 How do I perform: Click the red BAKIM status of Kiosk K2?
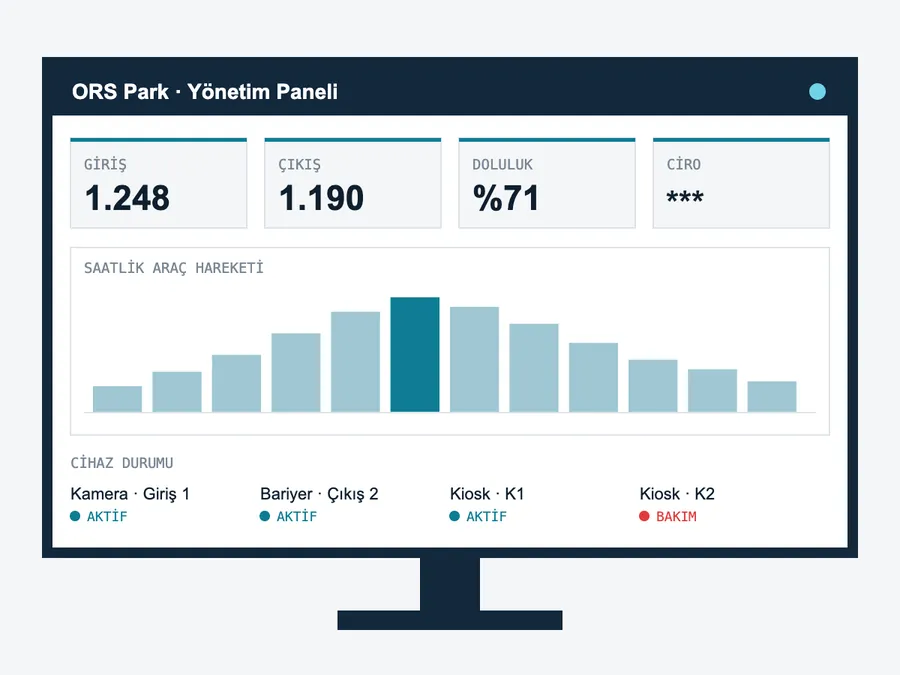[x=668, y=517]
